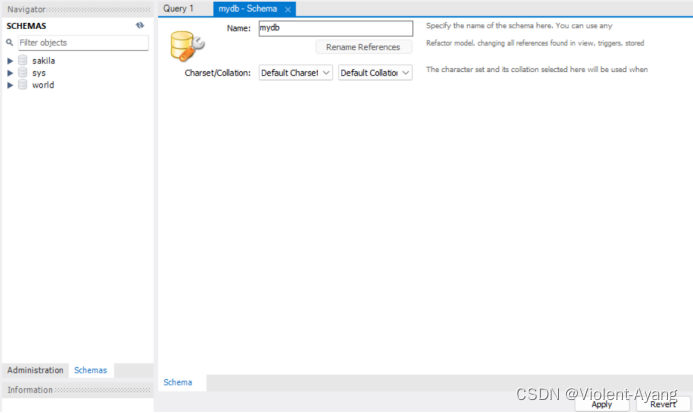Click the world database icon
This screenshot has height=413, width=693.
point(23,84)
